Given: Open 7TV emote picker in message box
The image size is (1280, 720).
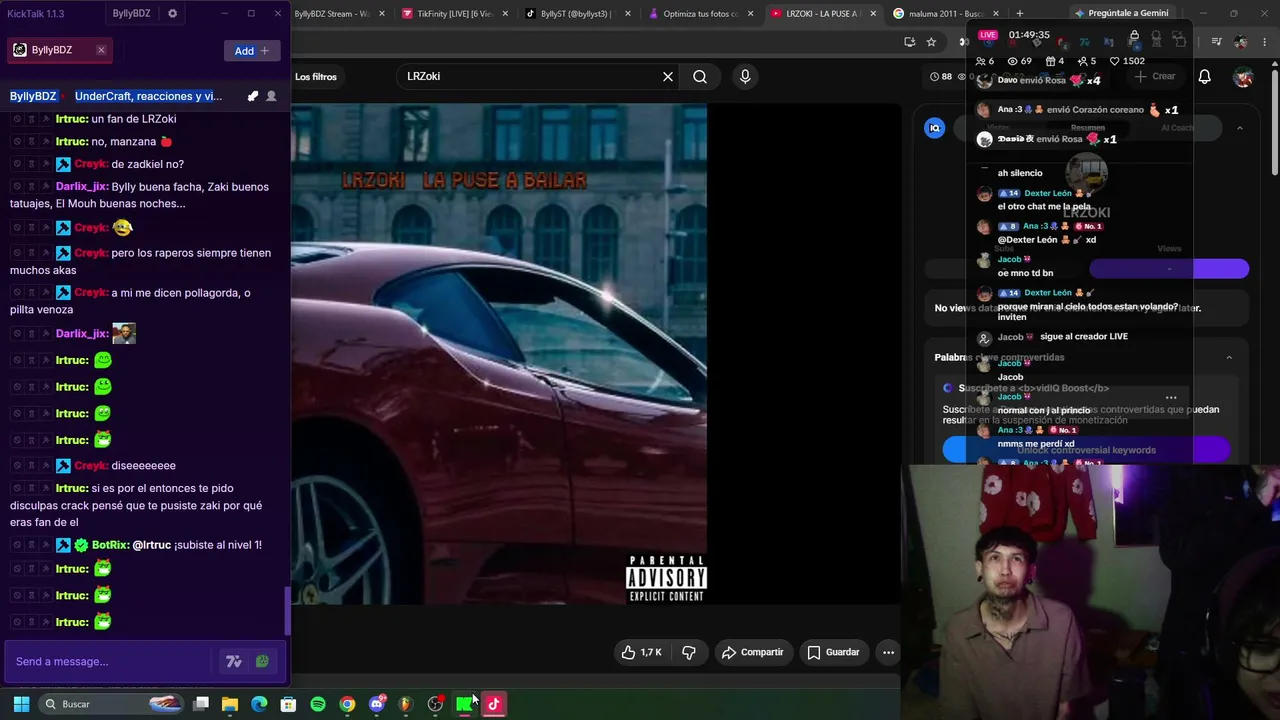Looking at the screenshot, I should (234, 661).
